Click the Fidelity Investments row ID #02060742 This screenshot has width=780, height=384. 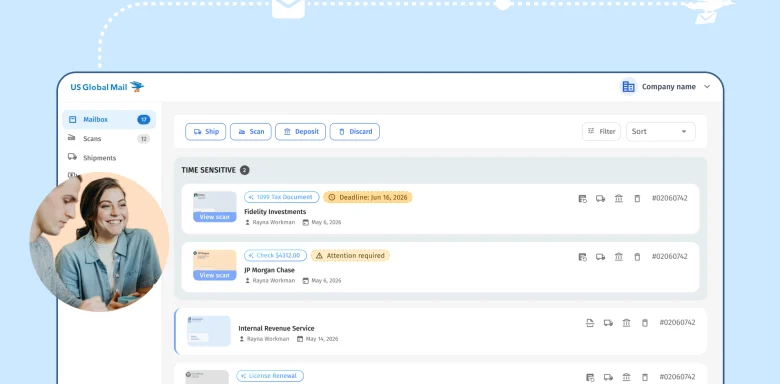click(670, 198)
